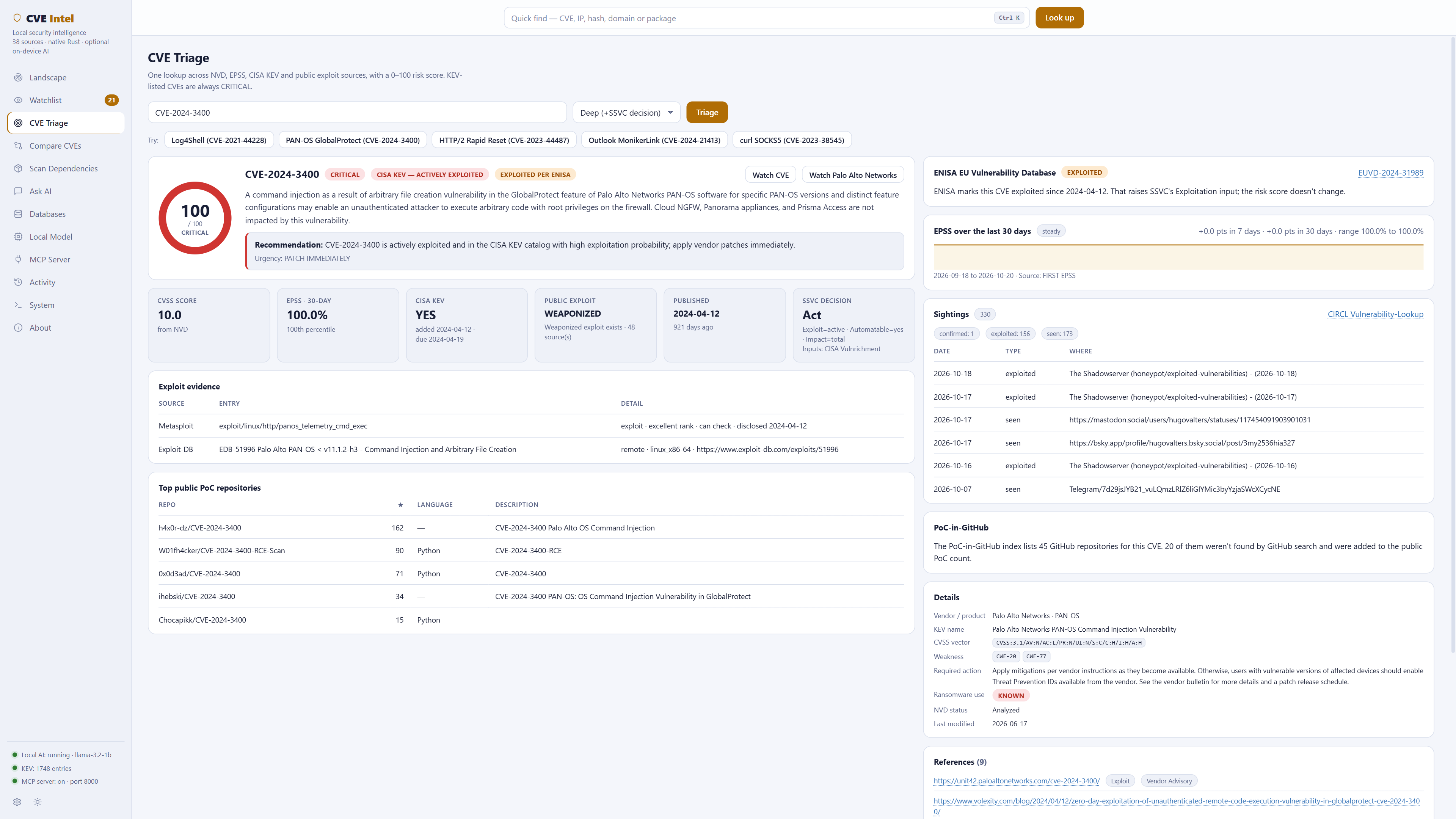1456x819 pixels.
Task: Click the Local Model chip icon
Action: tap(18, 237)
